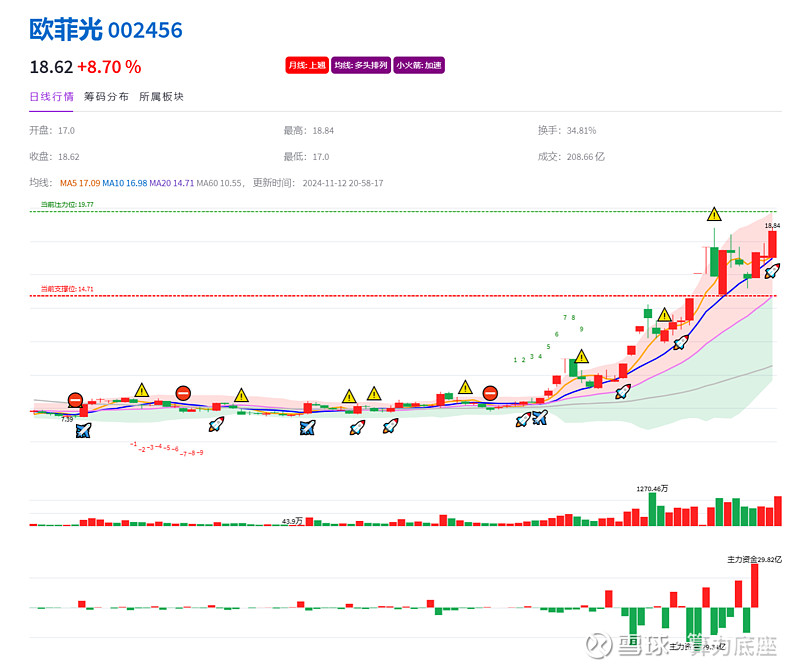
Task: Click the 1270.46万 peak volume label
Action: pos(652,489)
